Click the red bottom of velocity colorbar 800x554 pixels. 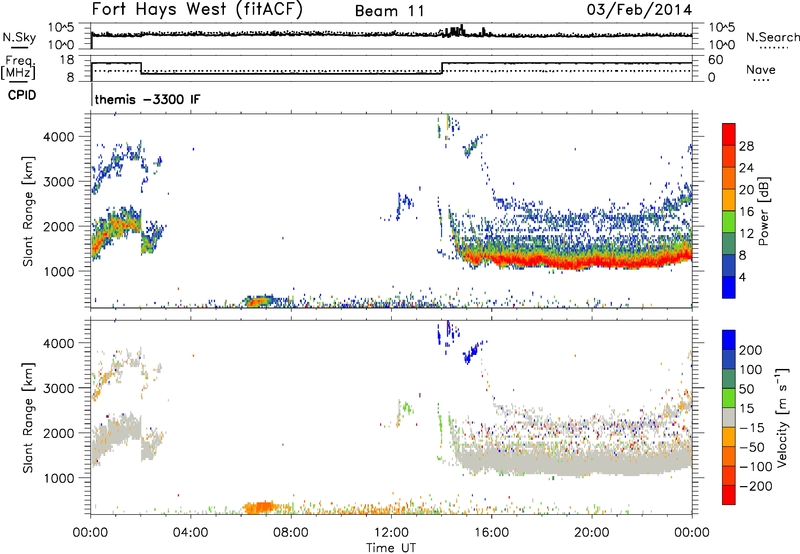pos(729,495)
